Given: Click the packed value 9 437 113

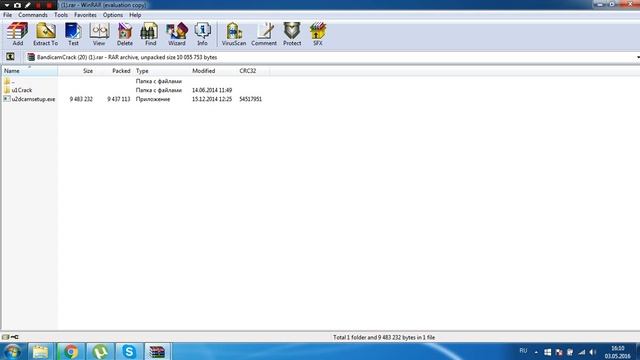Looking at the screenshot, I should (x=119, y=99).
